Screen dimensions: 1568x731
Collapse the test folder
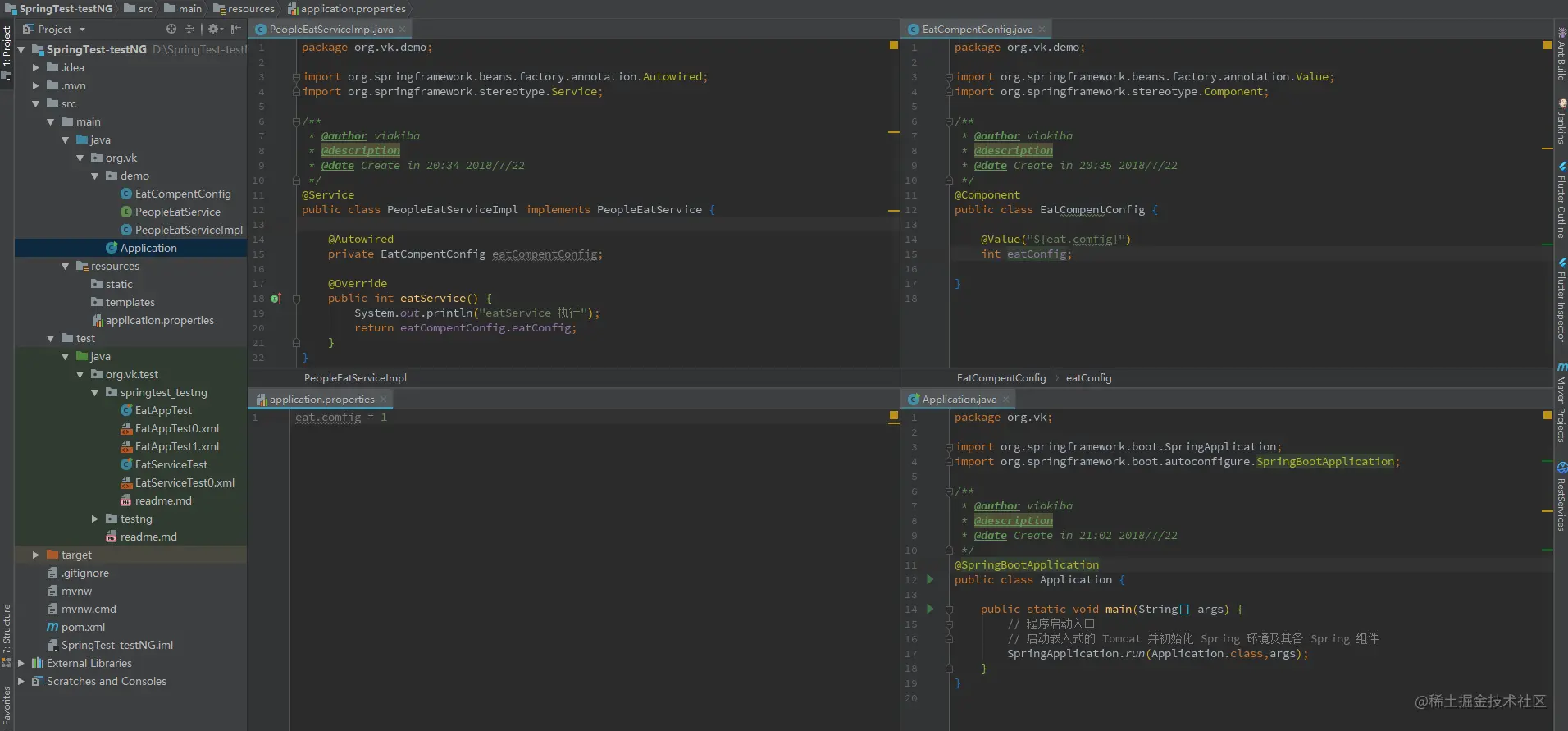(x=51, y=338)
